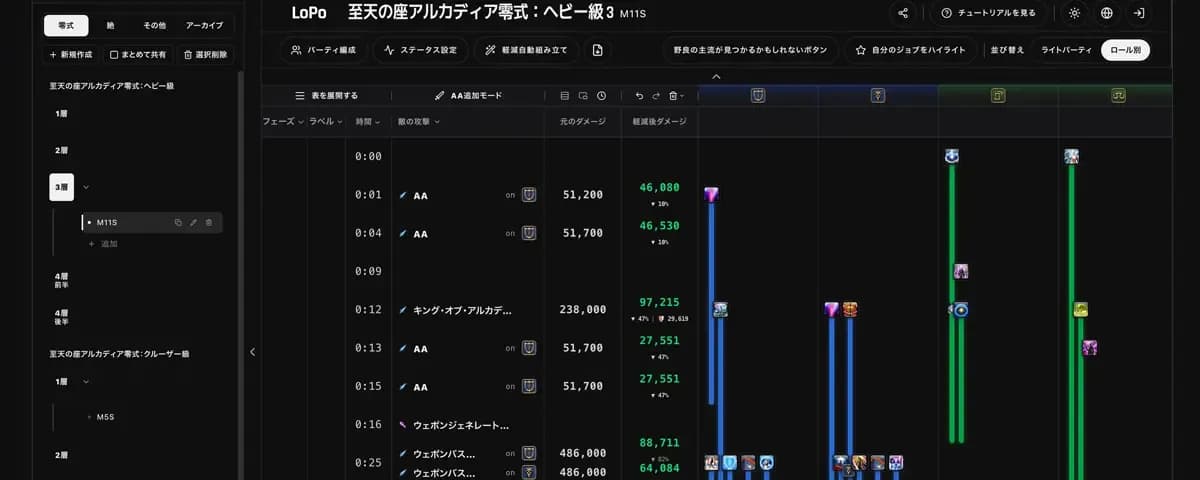Click the login arrow icon

tap(1139, 13)
